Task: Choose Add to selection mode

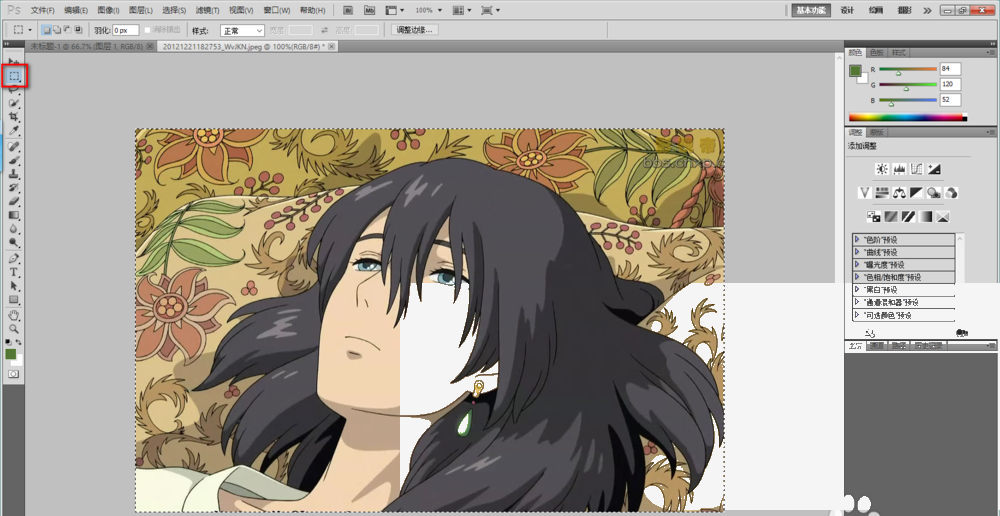Action: click(x=57, y=30)
